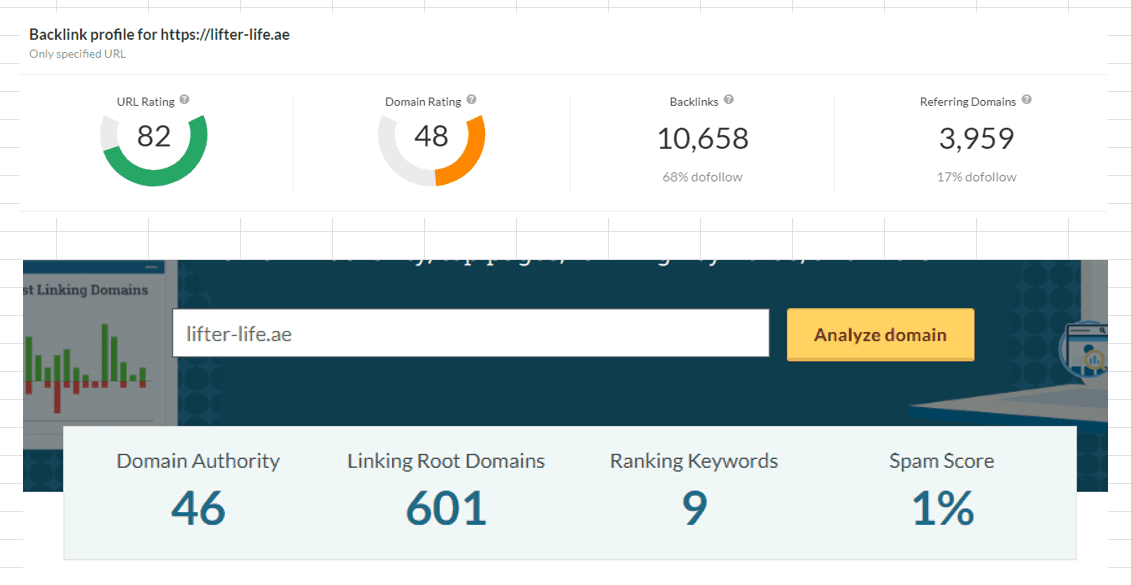Click the Only specified URL subtitle

[x=77, y=54]
